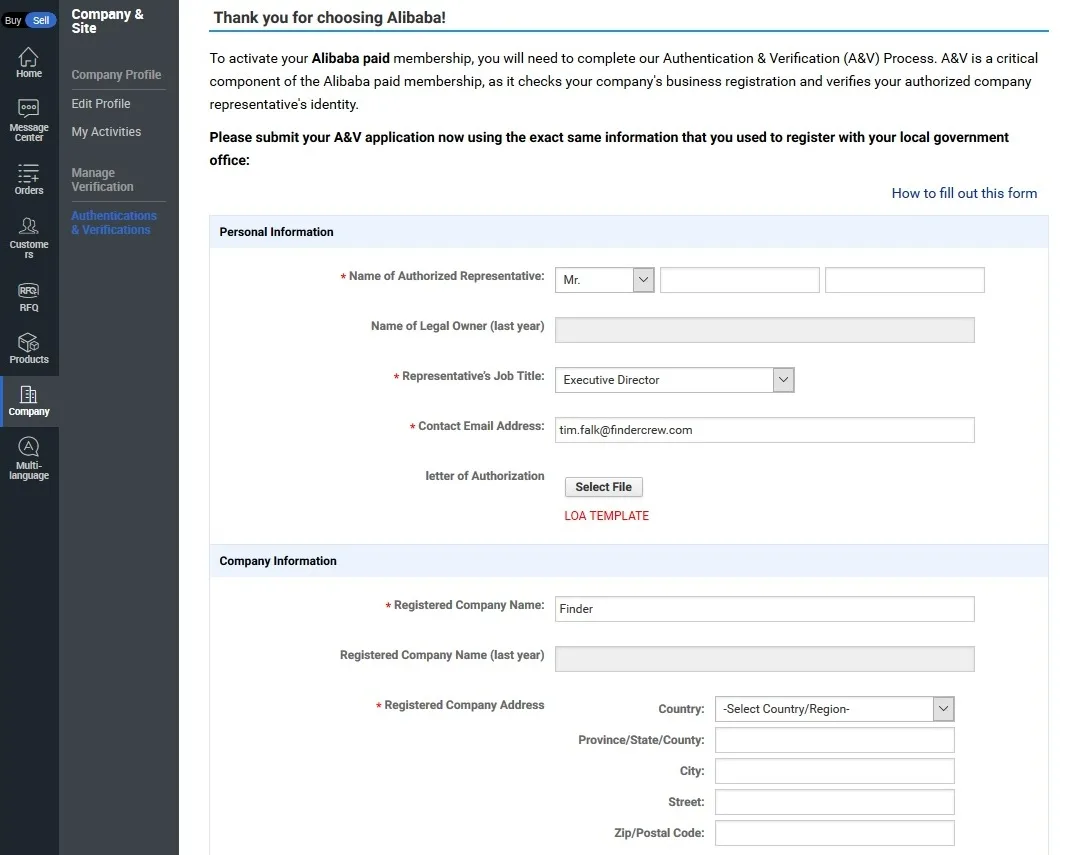The width and height of the screenshot is (1070, 855).
Task: Open the Products box icon
Action: [x=29, y=343]
